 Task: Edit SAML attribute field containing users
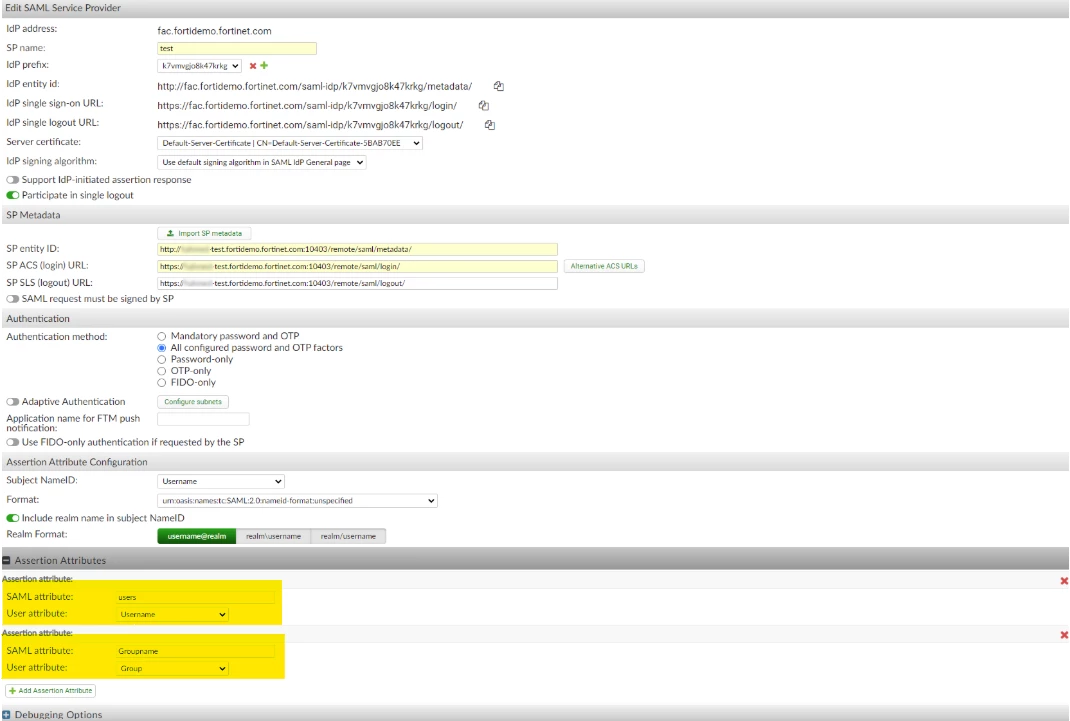[196, 598]
